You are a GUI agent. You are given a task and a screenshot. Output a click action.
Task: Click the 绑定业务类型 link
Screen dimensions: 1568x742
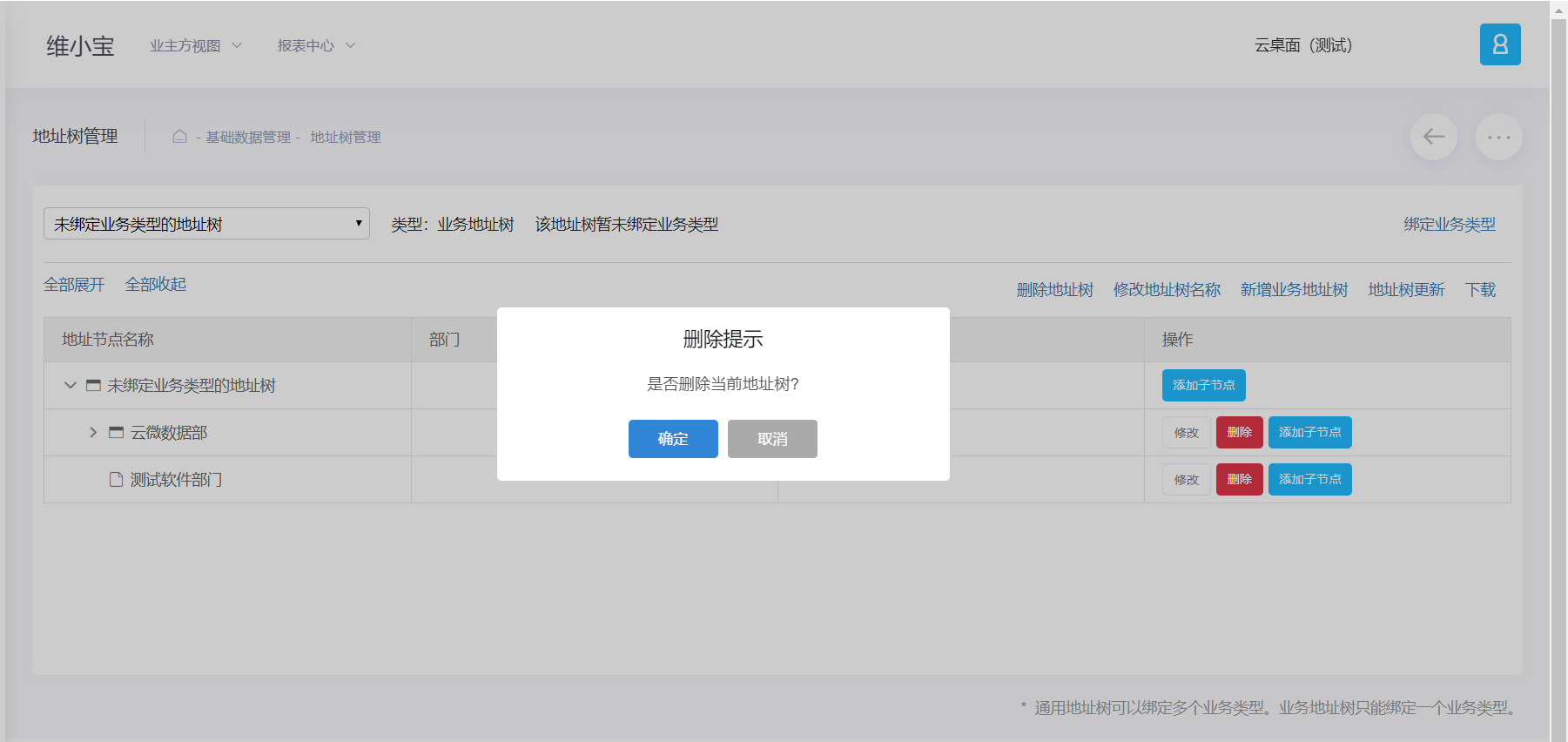1450,224
